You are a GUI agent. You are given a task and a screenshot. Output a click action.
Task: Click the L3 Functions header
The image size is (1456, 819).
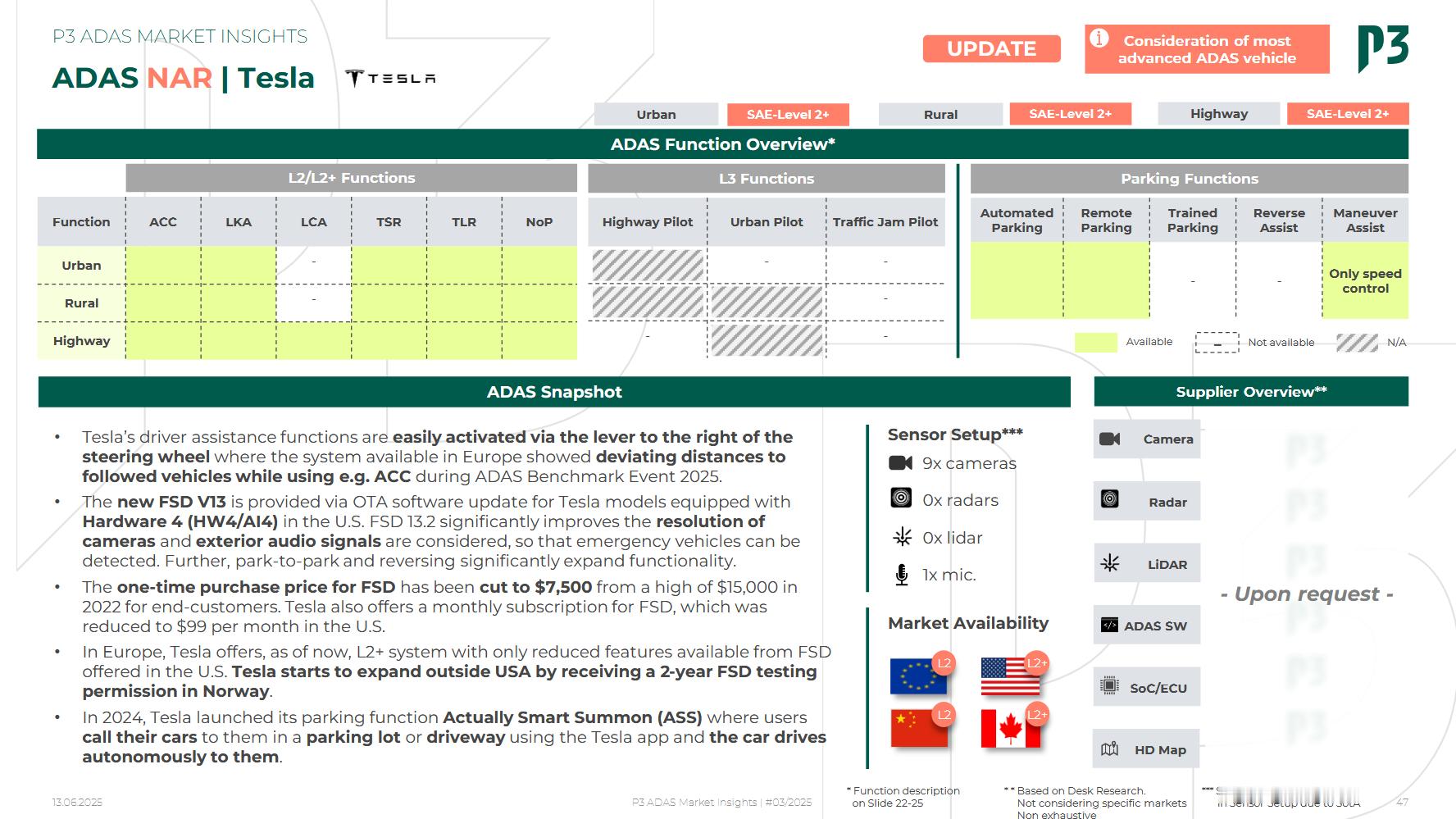[x=767, y=178]
